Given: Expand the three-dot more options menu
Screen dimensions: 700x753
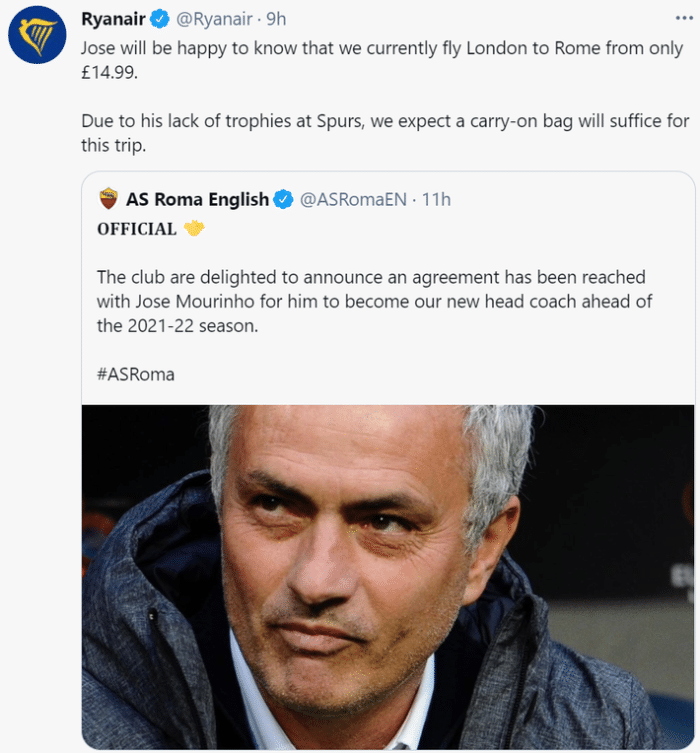Looking at the screenshot, I should click(x=681, y=18).
